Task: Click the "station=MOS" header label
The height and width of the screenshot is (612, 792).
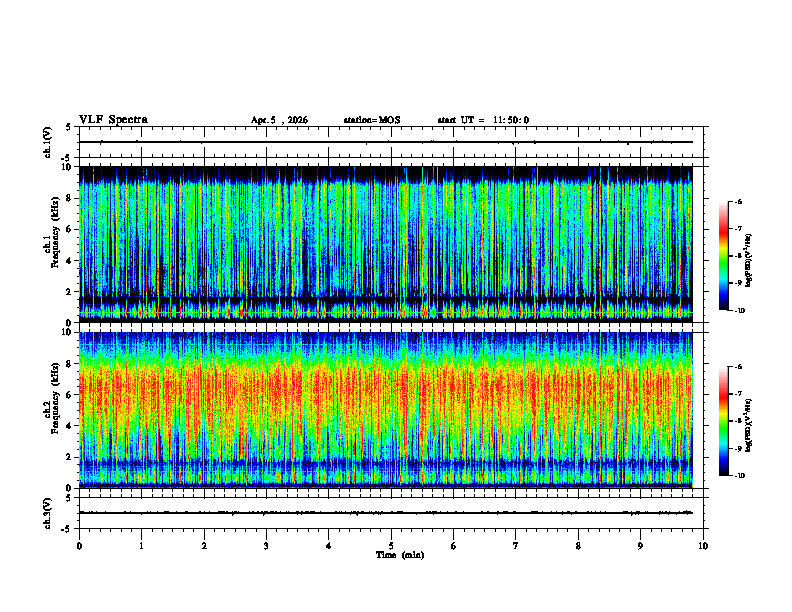Action: 372,120
